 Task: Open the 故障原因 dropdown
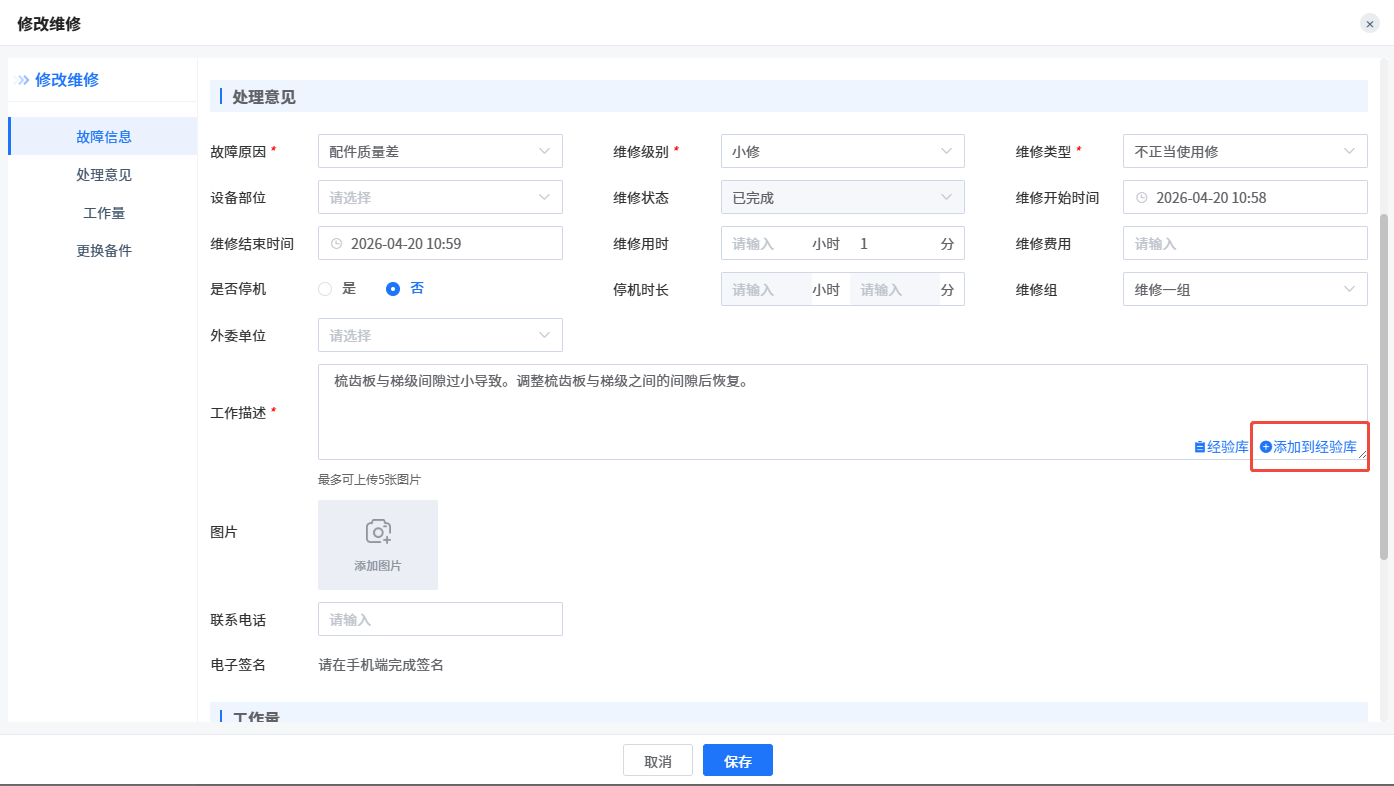coord(440,151)
